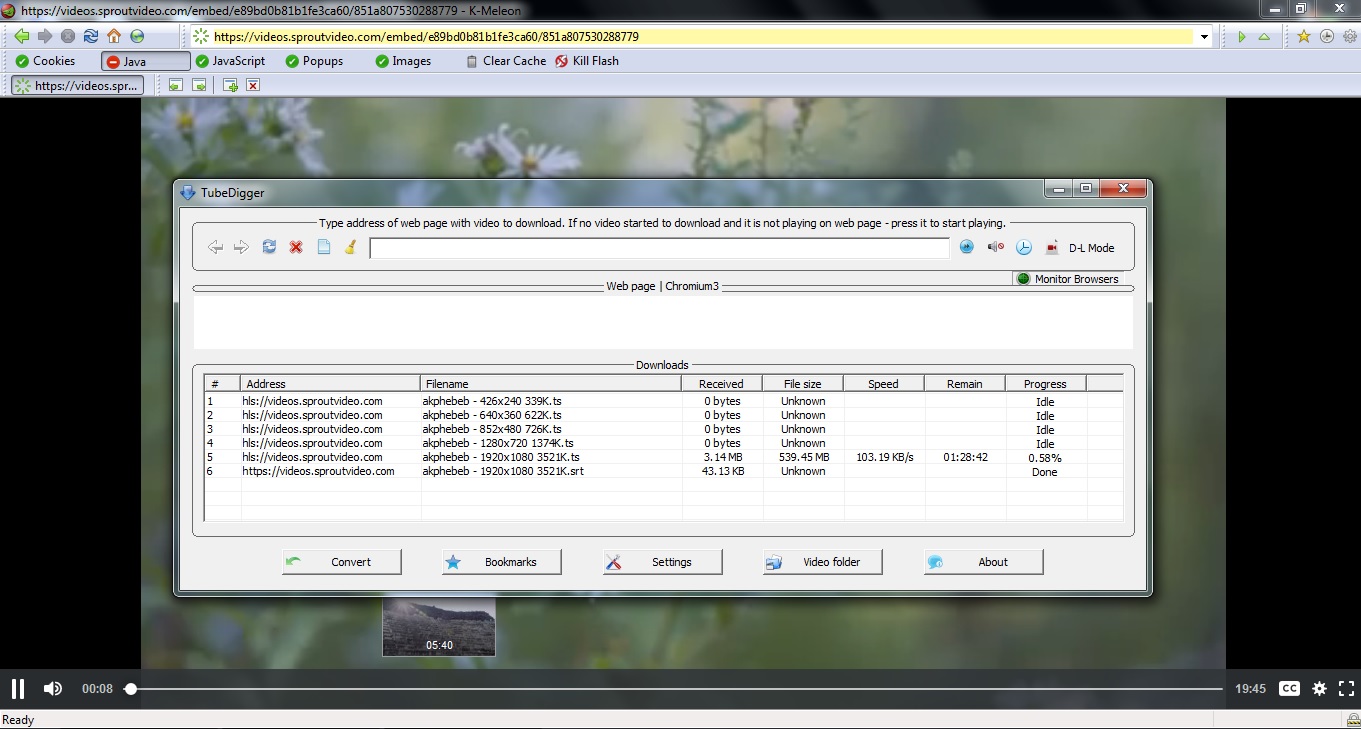This screenshot has width=1361, height=729.
Task: Close the current K-Meleon tab with red X
Action: pyautogui.click(x=253, y=86)
